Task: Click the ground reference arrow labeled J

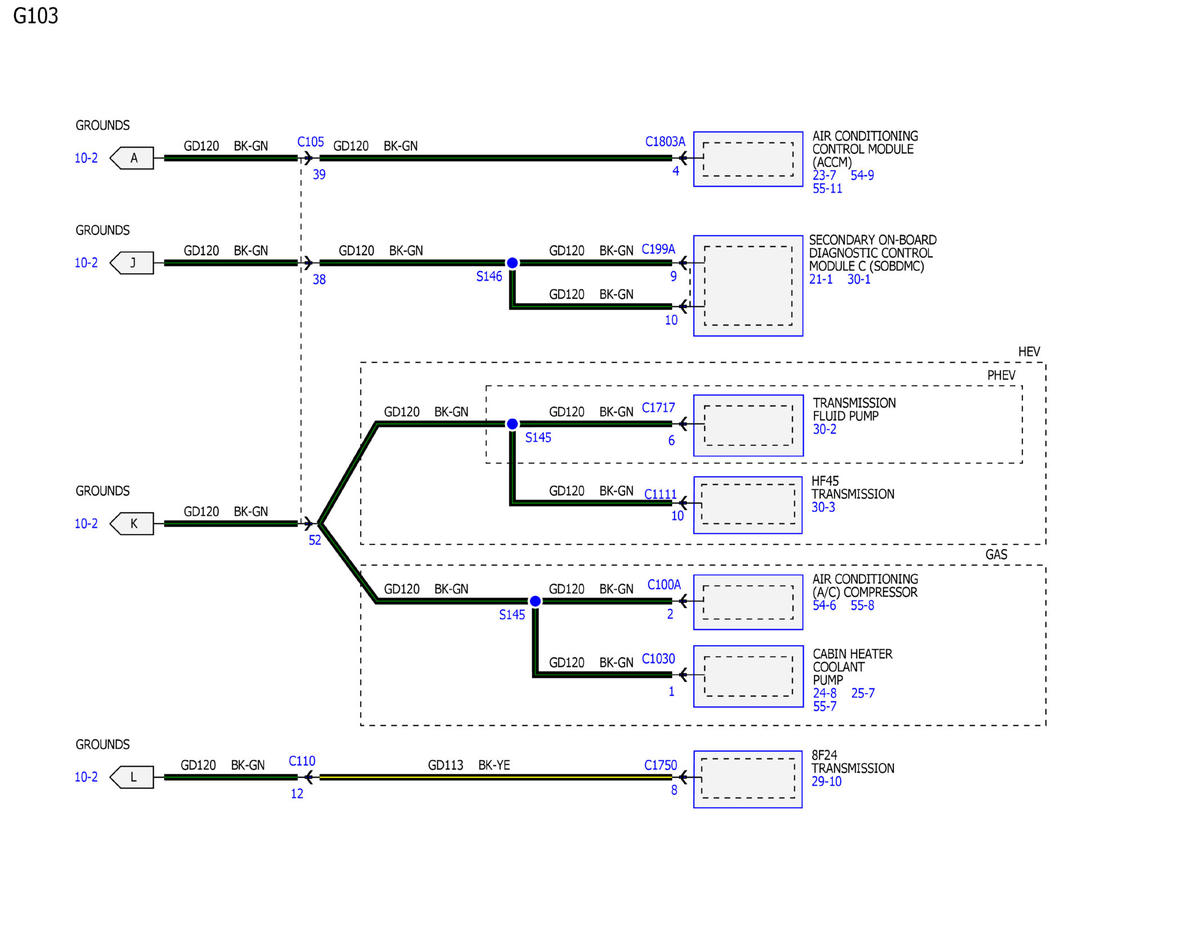Action: pyautogui.click(x=132, y=263)
